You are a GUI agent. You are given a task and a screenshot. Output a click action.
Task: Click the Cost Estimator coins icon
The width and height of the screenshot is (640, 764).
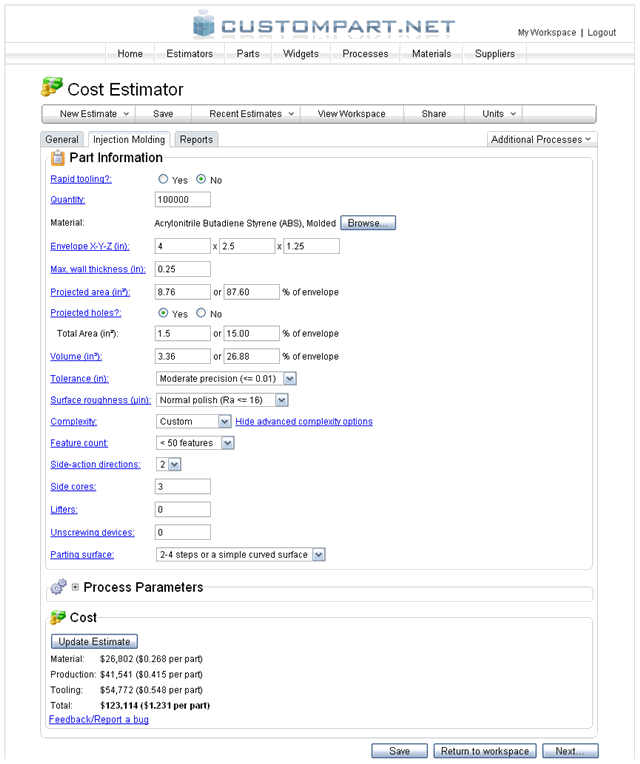click(52, 87)
